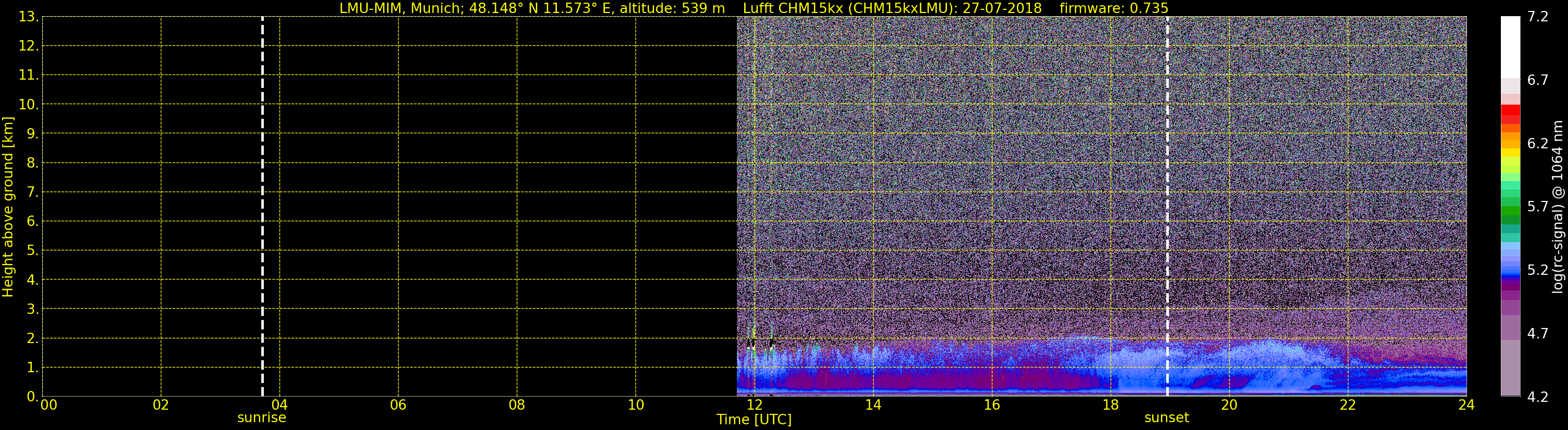Click the white top segment of the colorbar
The width and height of the screenshot is (1568, 430).
[1510, 47]
